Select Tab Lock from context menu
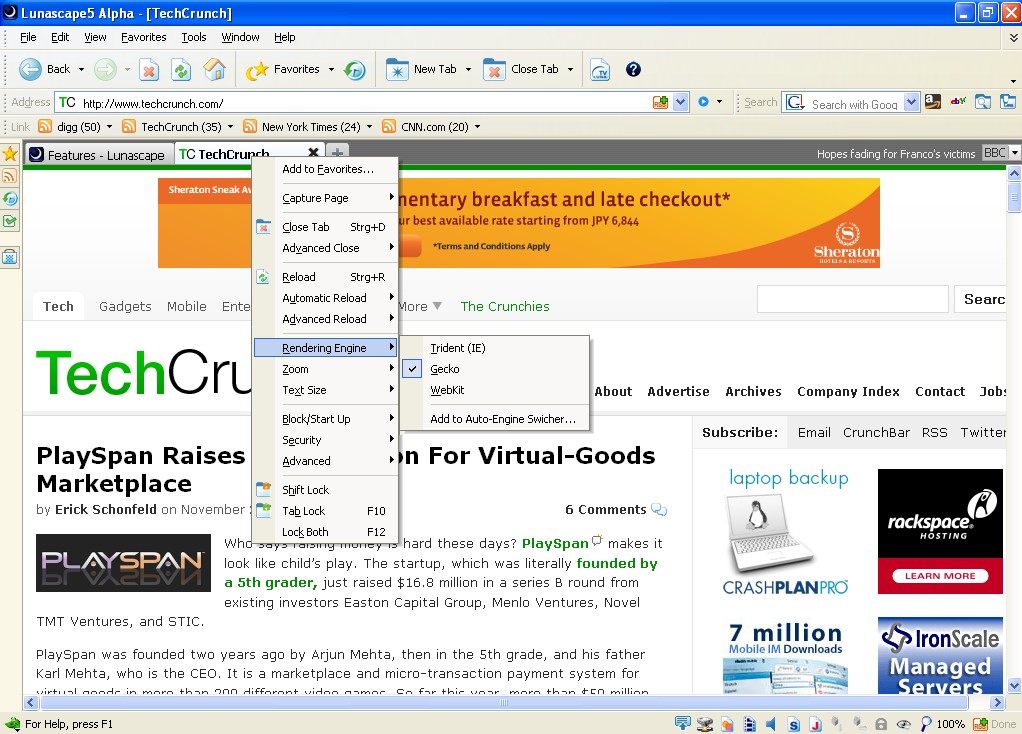Viewport: 1022px width, 734px height. click(x=303, y=511)
